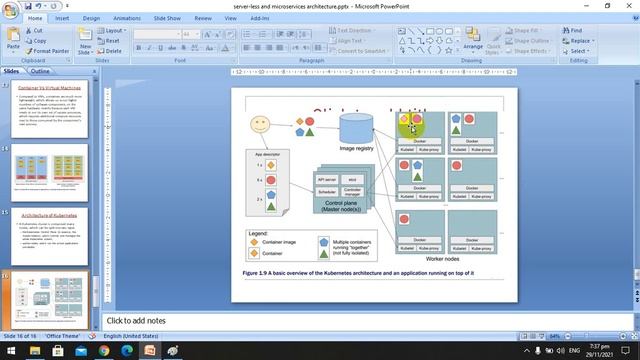Toggle Strikethrough formatting
This screenshot has height=360, width=640.
coord(172,48)
